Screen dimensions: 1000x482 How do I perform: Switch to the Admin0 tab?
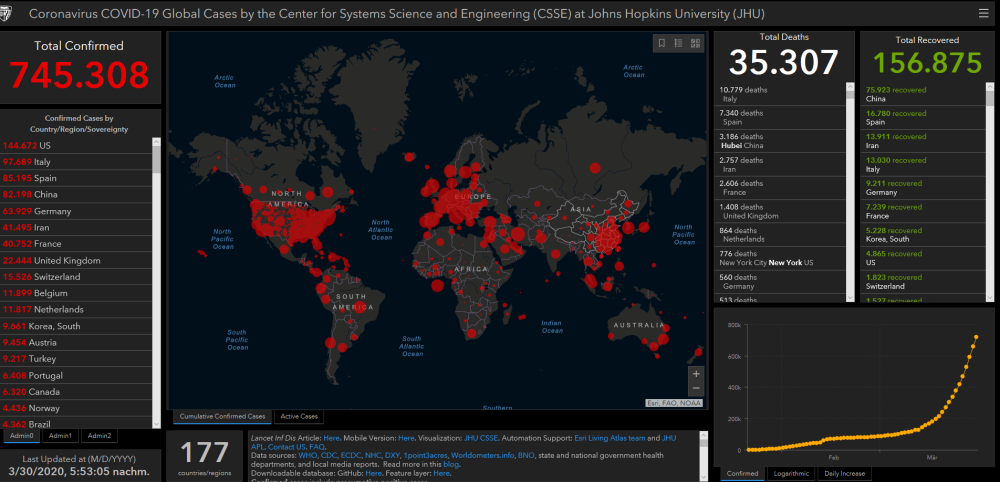[x=22, y=435]
